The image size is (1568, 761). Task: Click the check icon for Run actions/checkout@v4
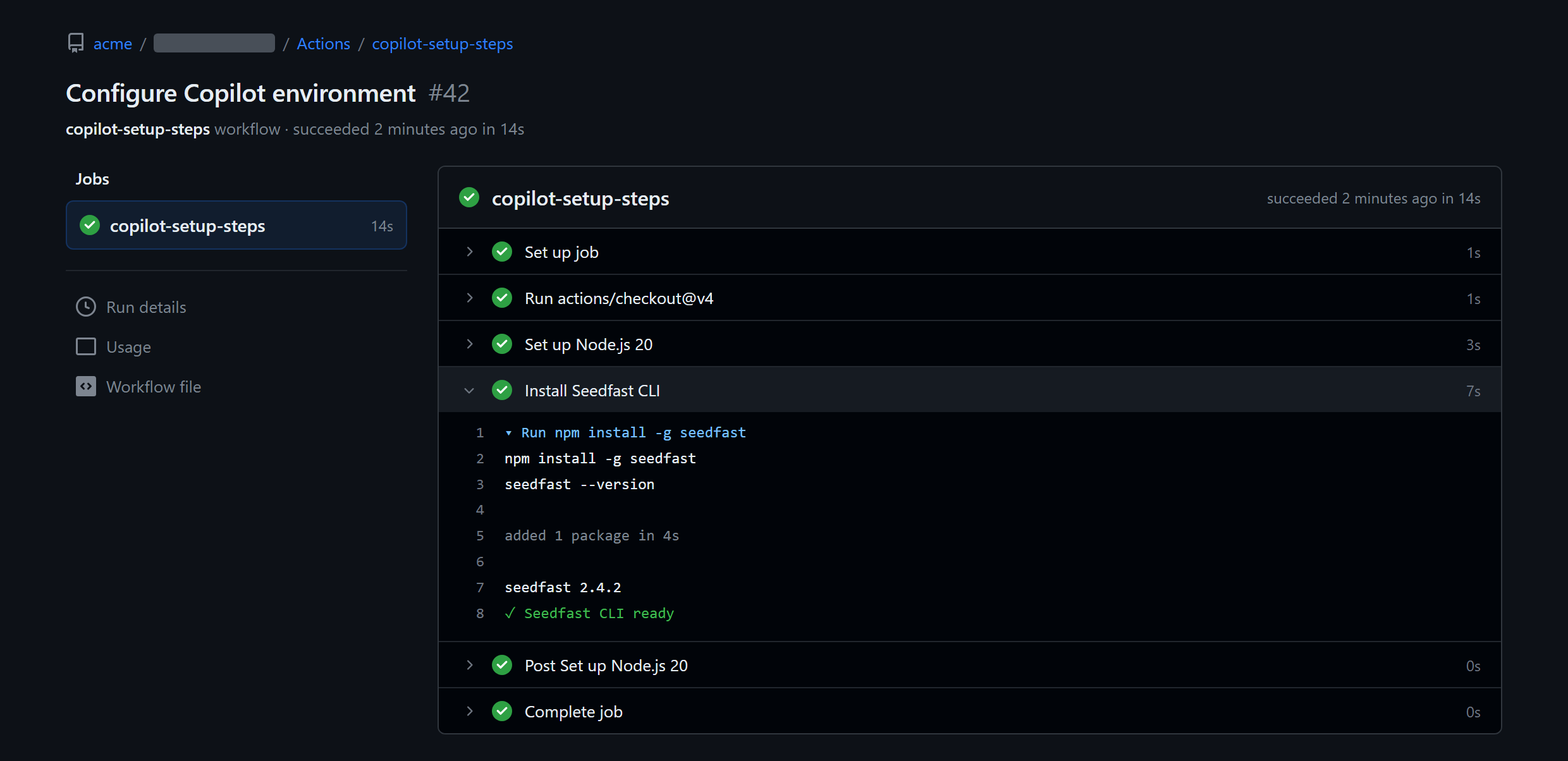pyautogui.click(x=502, y=298)
